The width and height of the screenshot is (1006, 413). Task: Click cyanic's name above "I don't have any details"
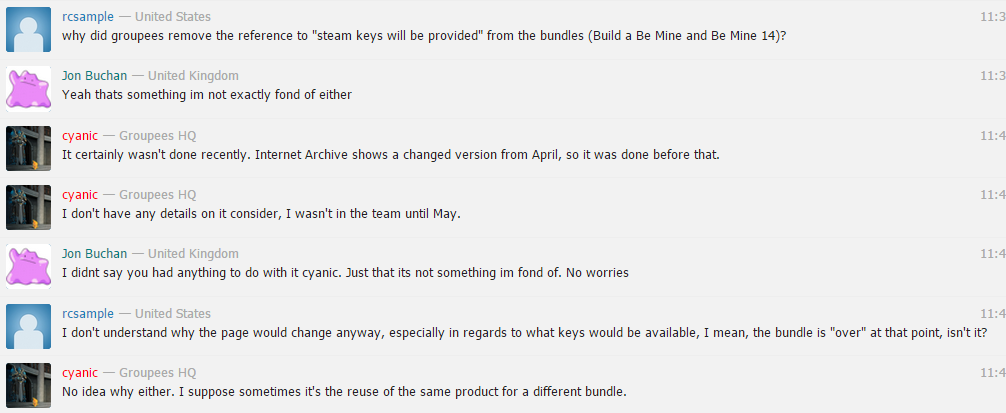click(80, 195)
